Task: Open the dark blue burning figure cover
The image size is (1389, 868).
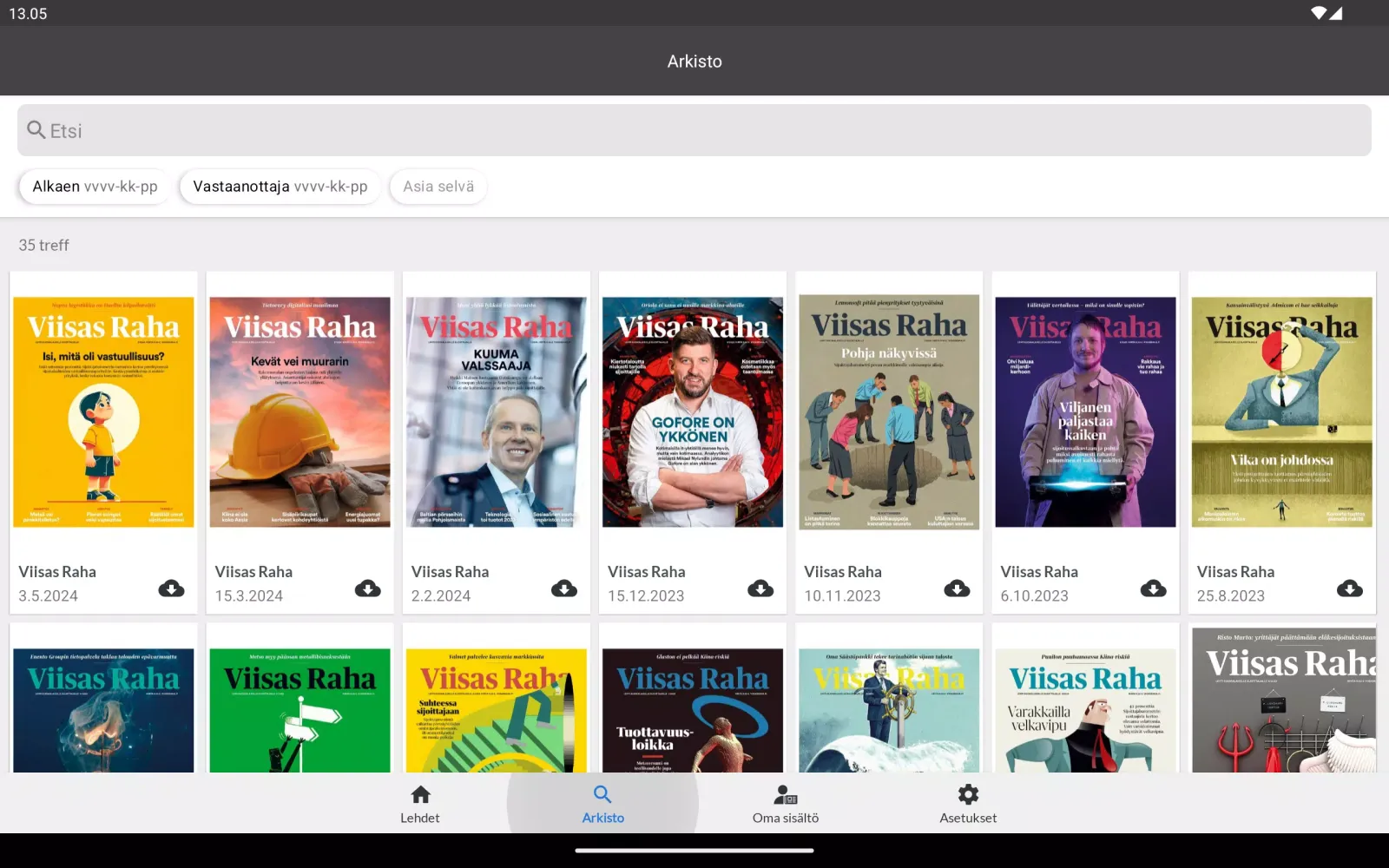Action: [103, 710]
